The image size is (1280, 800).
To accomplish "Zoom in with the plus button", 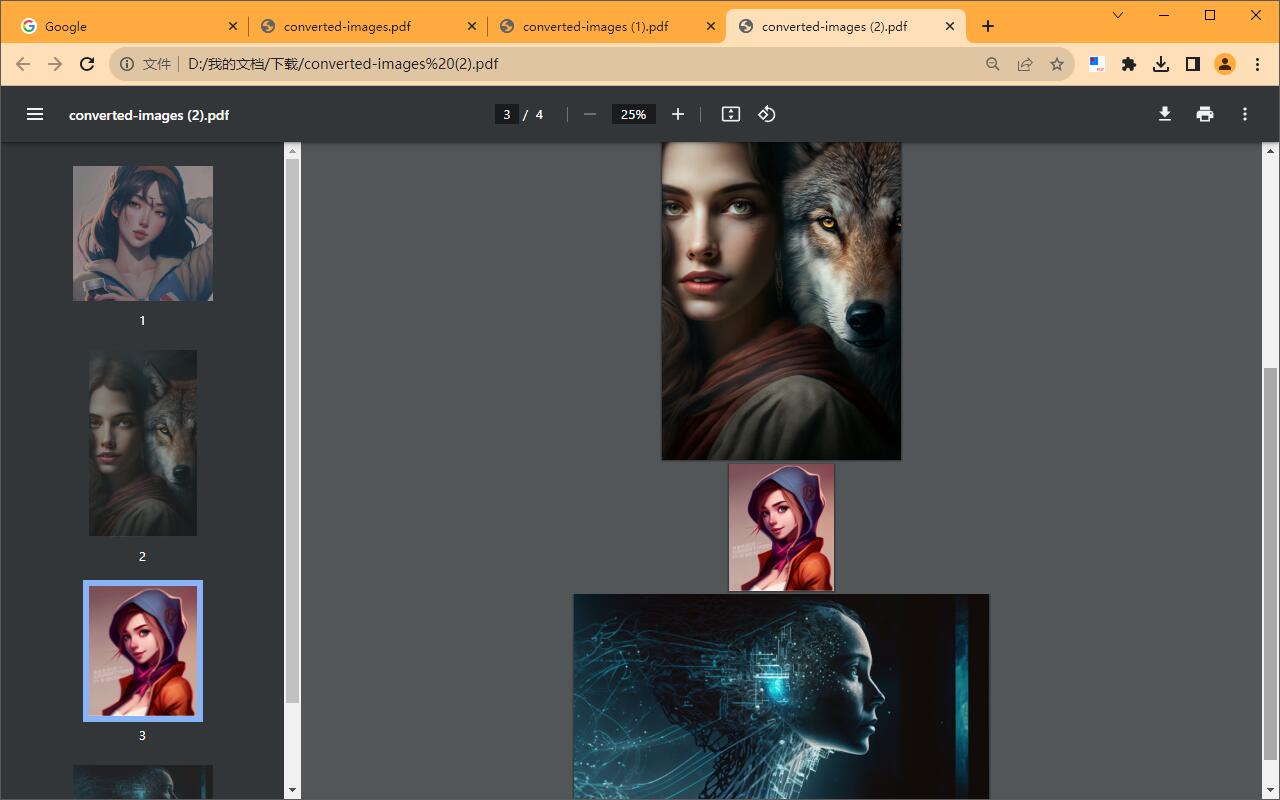I will coord(678,114).
